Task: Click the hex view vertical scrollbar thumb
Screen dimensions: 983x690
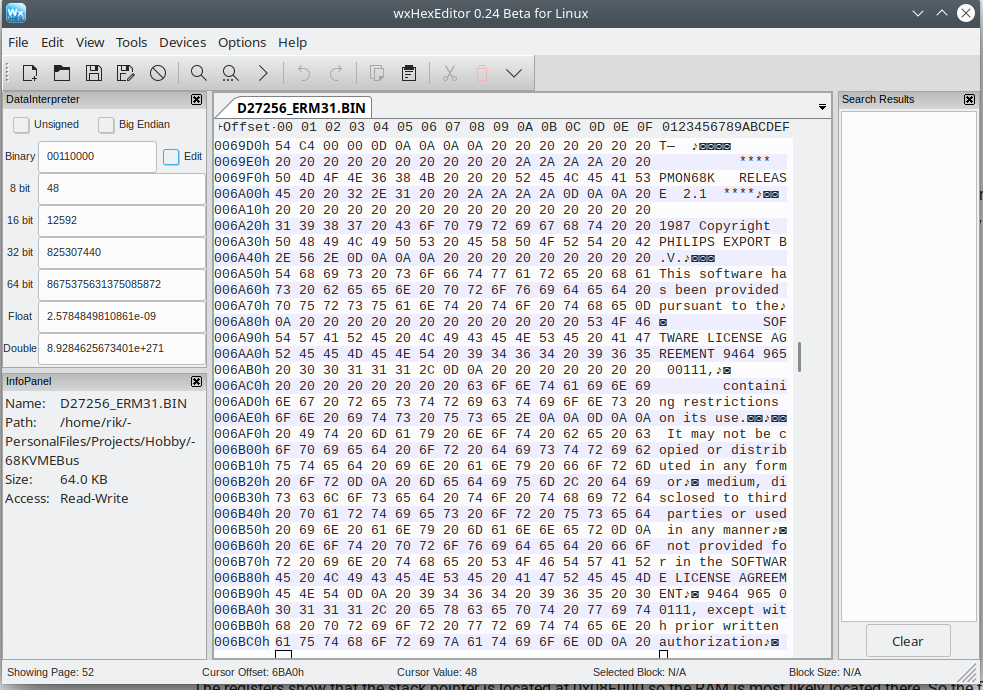Action: (x=799, y=357)
